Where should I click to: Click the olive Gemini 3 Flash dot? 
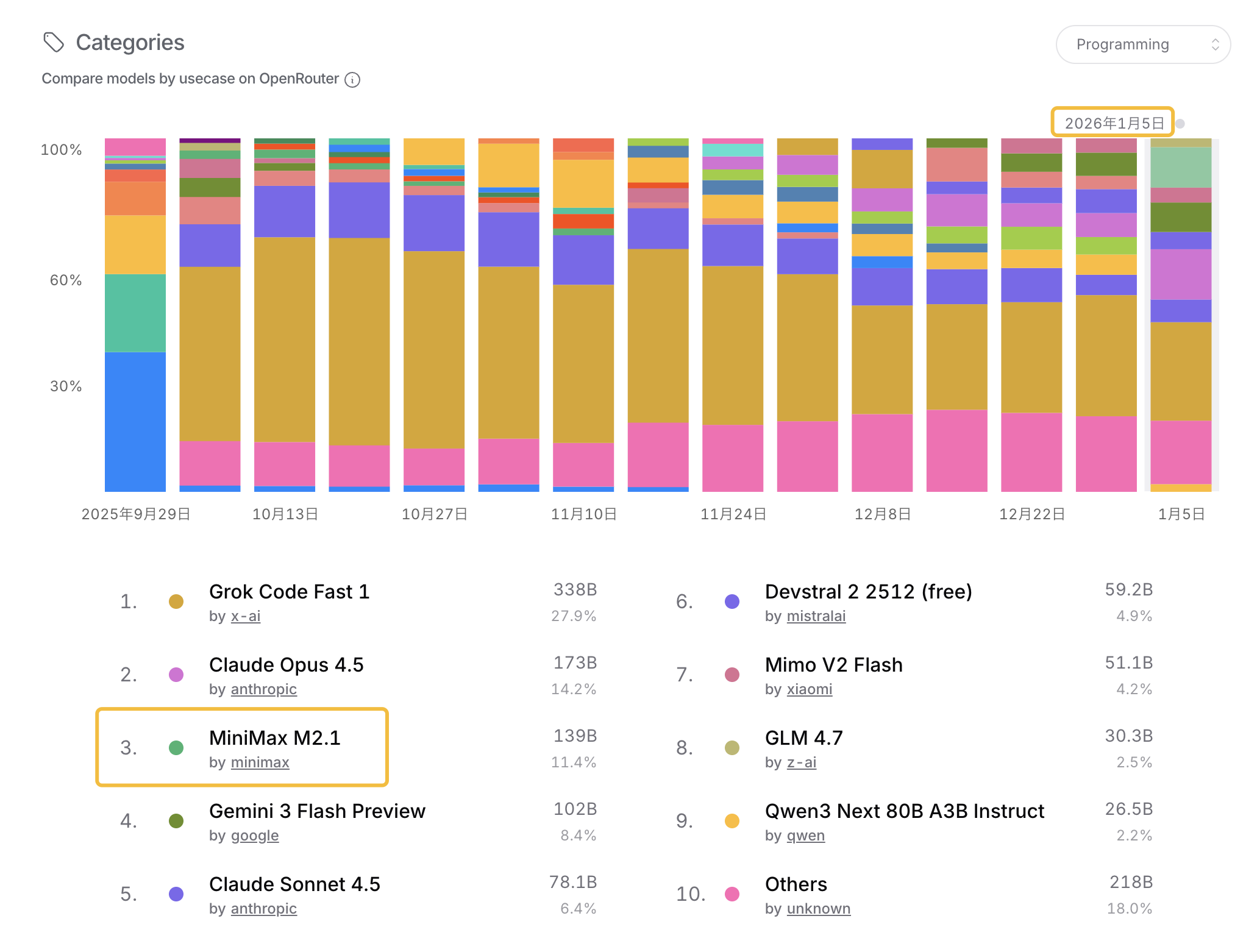(x=176, y=821)
